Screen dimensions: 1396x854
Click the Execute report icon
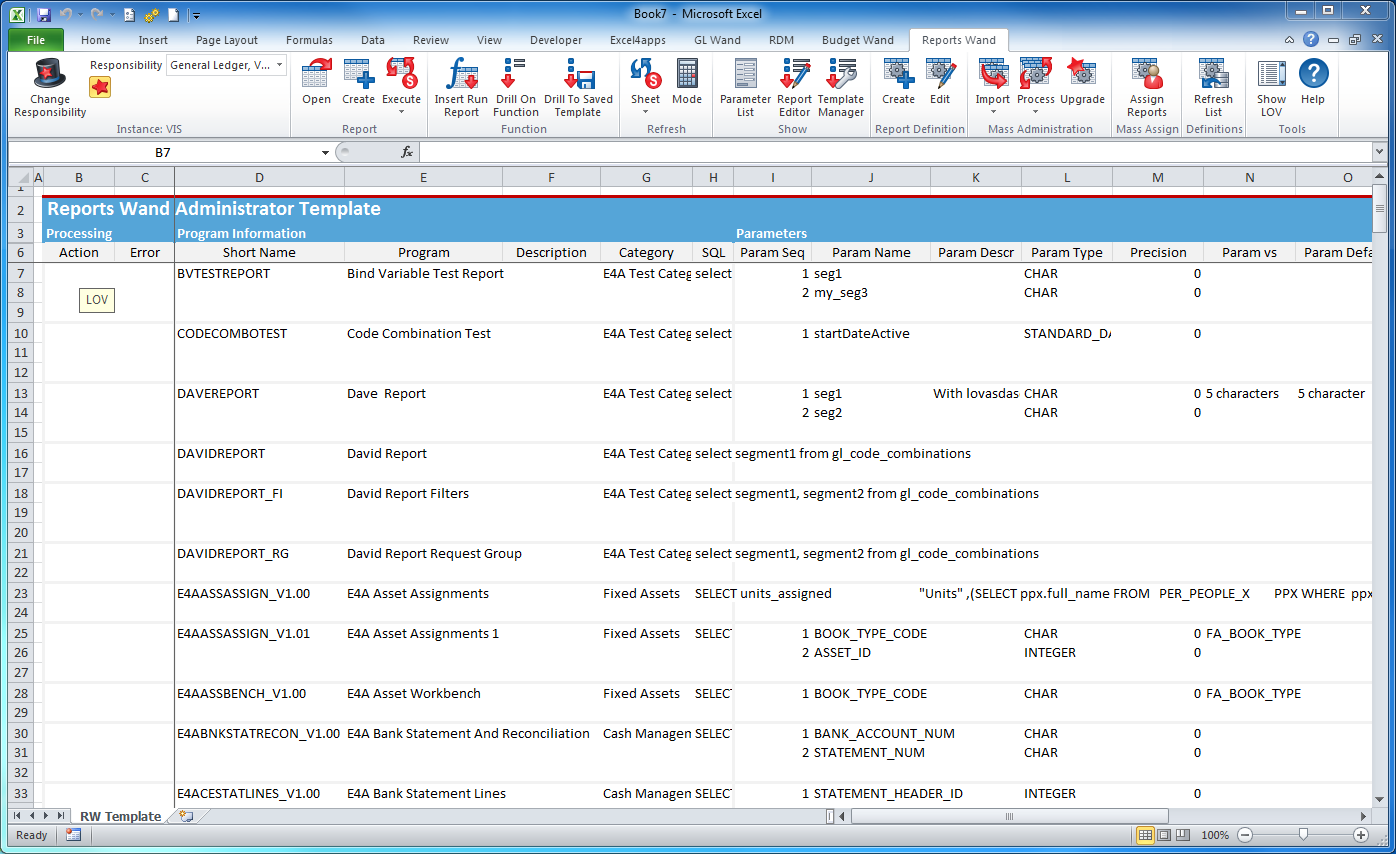point(401,74)
